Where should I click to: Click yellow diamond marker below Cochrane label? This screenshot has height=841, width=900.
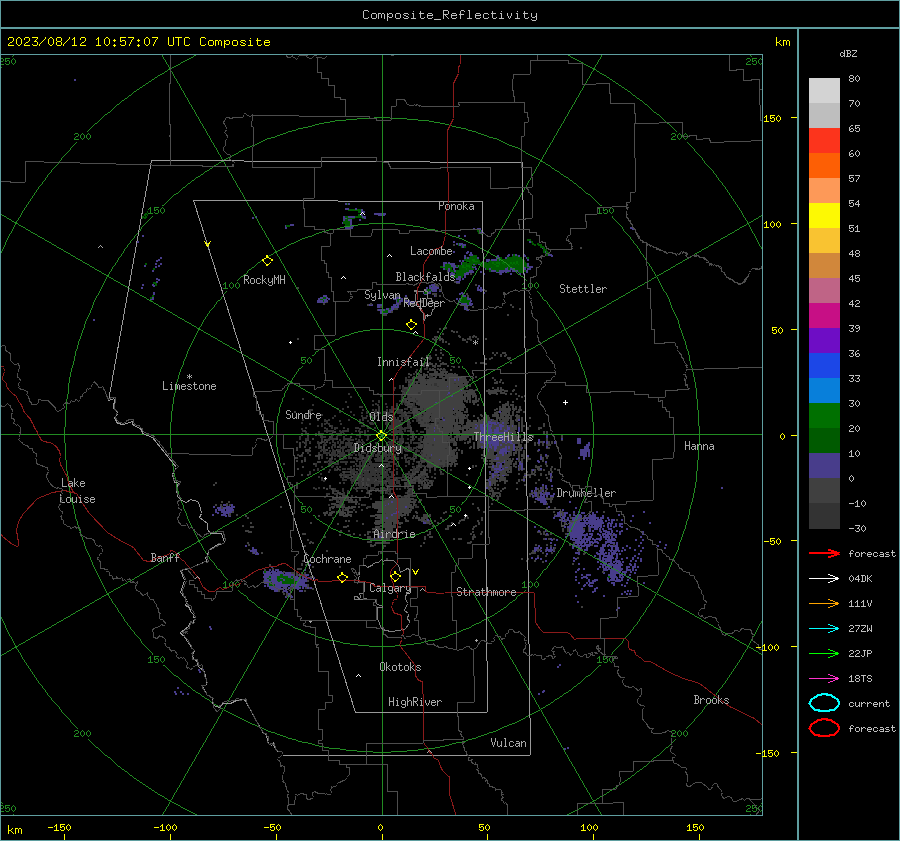[x=342, y=577]
